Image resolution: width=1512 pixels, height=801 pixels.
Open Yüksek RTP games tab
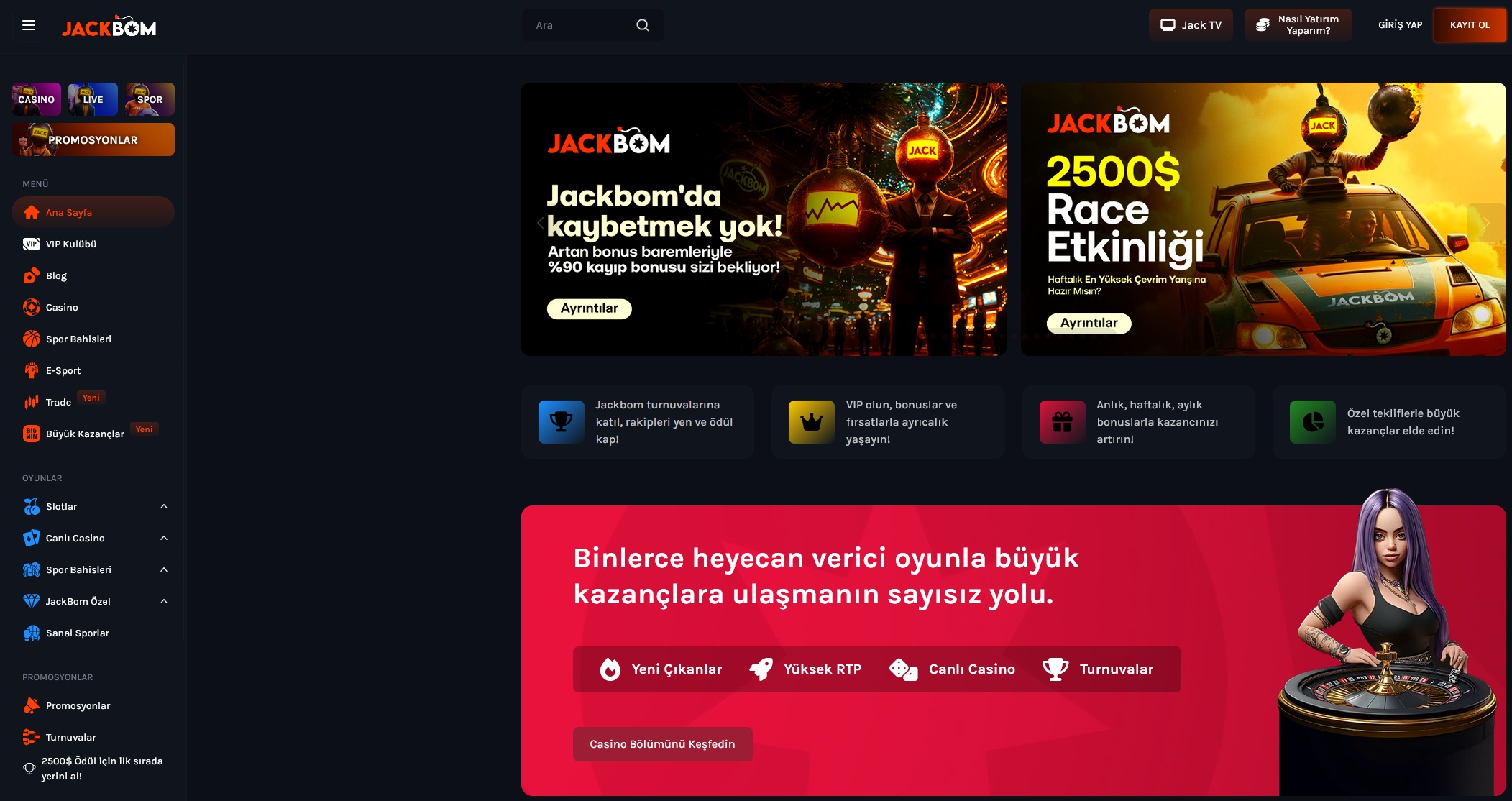(805, 669)
